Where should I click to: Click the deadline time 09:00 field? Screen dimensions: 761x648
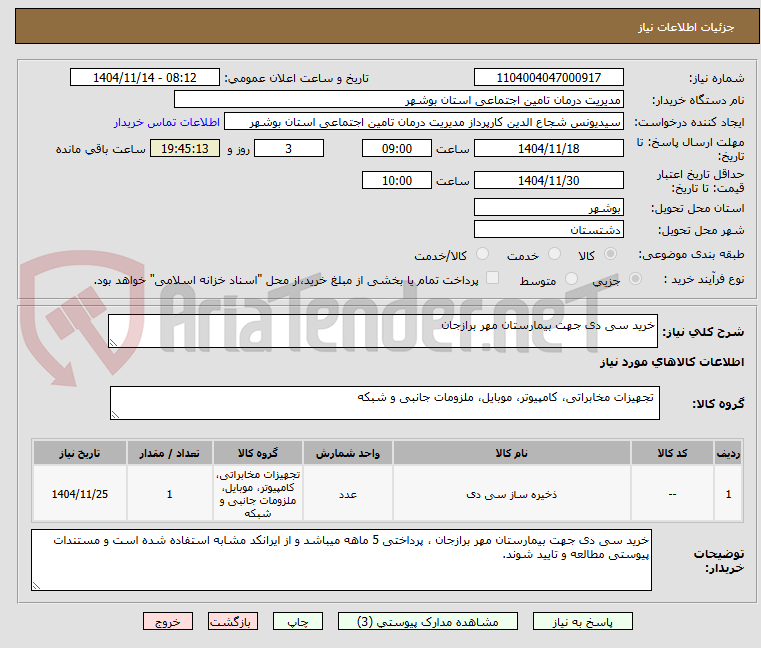397,149
